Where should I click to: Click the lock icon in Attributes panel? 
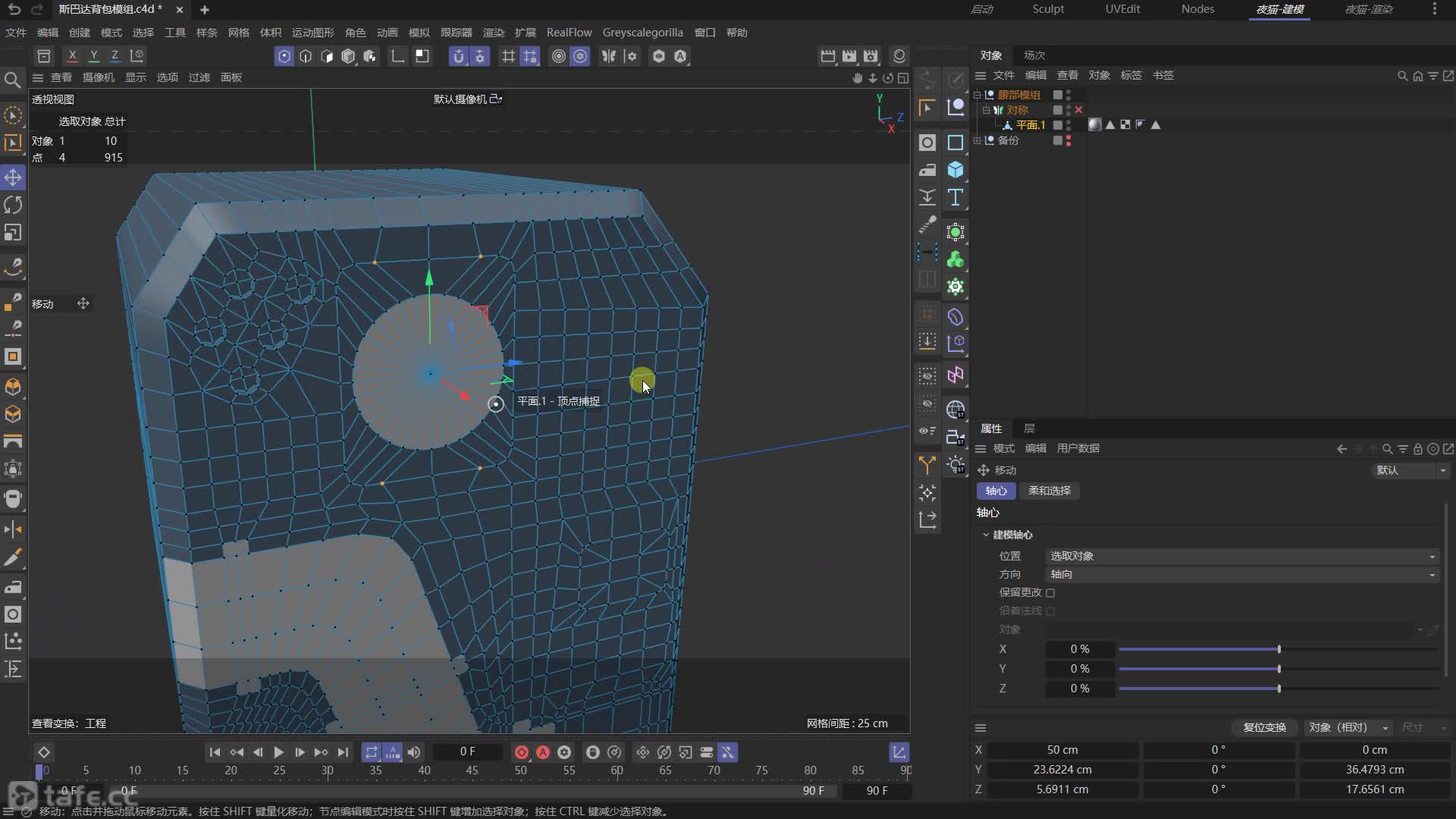1417,449
